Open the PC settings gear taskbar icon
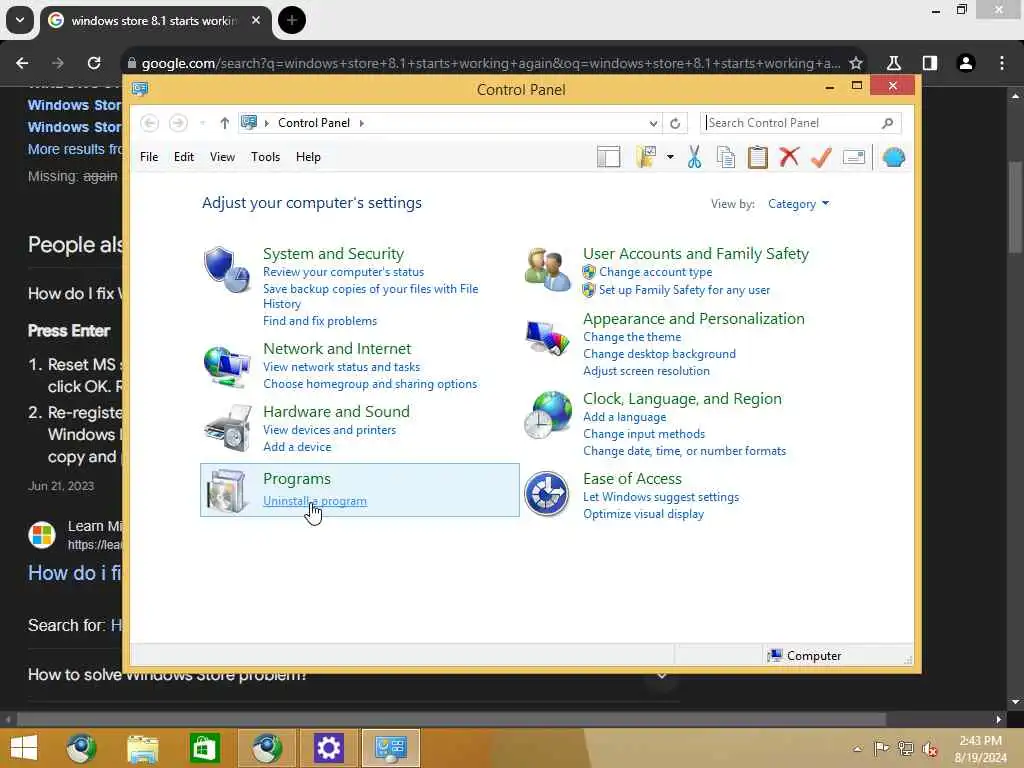1024x768 pixels. click(x=328, y=748)
